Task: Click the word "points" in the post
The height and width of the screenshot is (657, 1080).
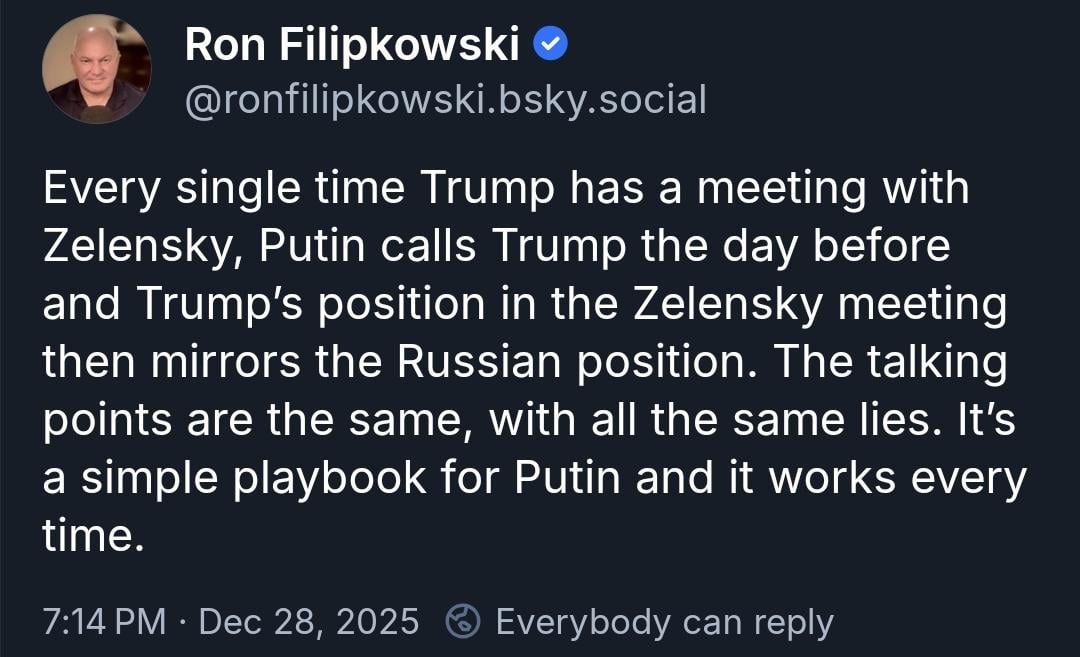Action: pos(103,420)
